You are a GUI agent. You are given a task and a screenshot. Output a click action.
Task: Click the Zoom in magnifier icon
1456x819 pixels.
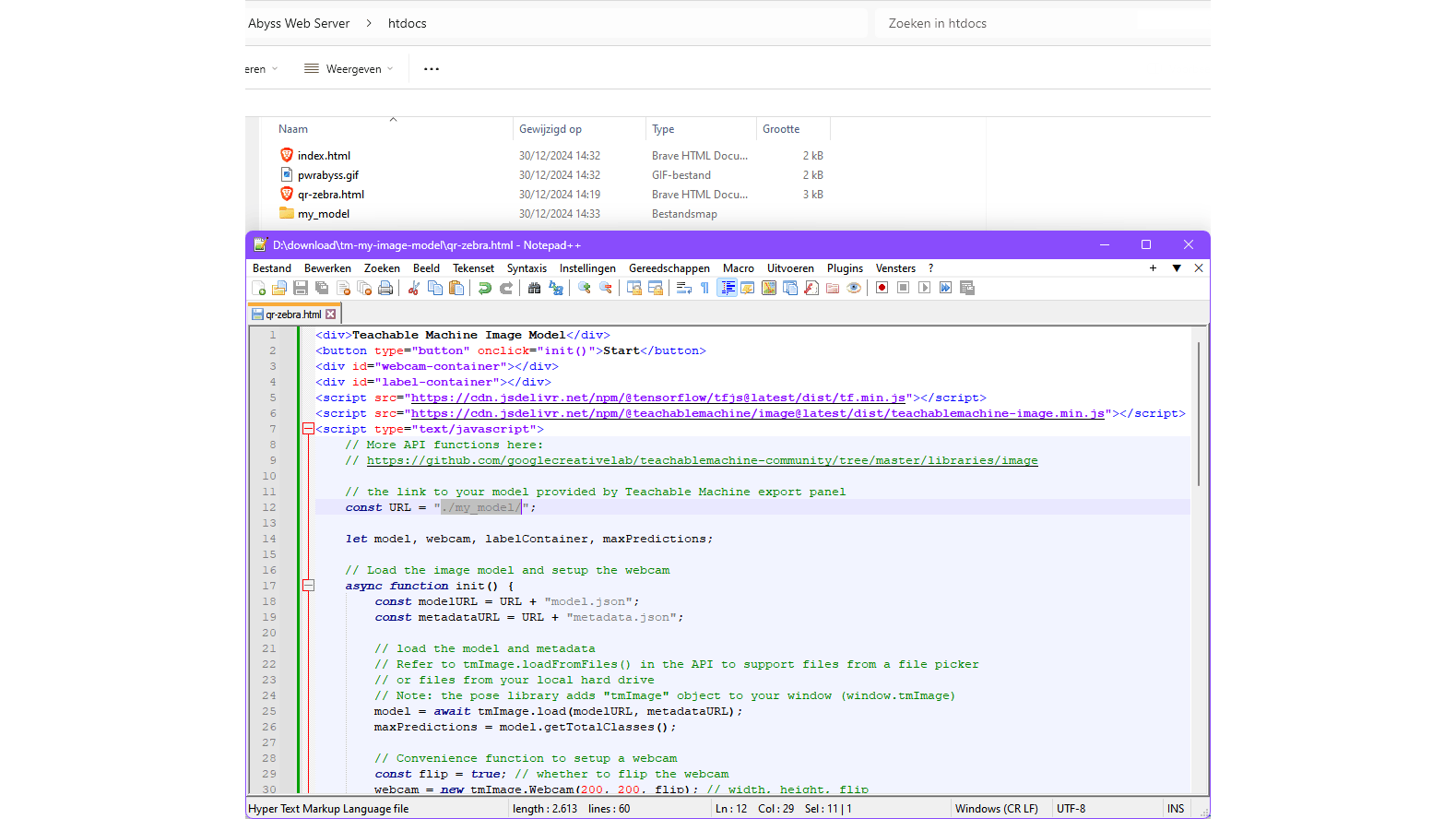point(585,289)
